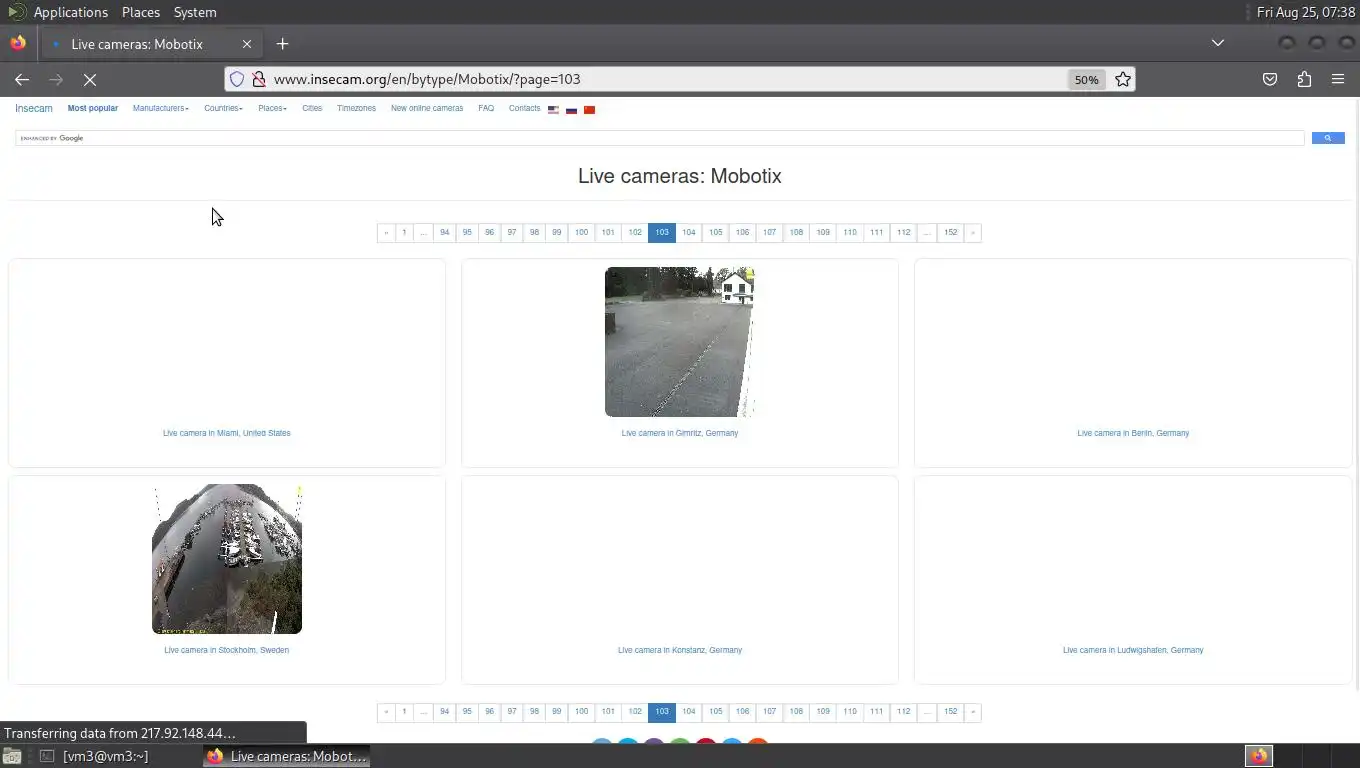This screenshot has height=768, width=1360.
Task: Click the Stockholm marina camera thumbnail
Action: pos(227,559)
